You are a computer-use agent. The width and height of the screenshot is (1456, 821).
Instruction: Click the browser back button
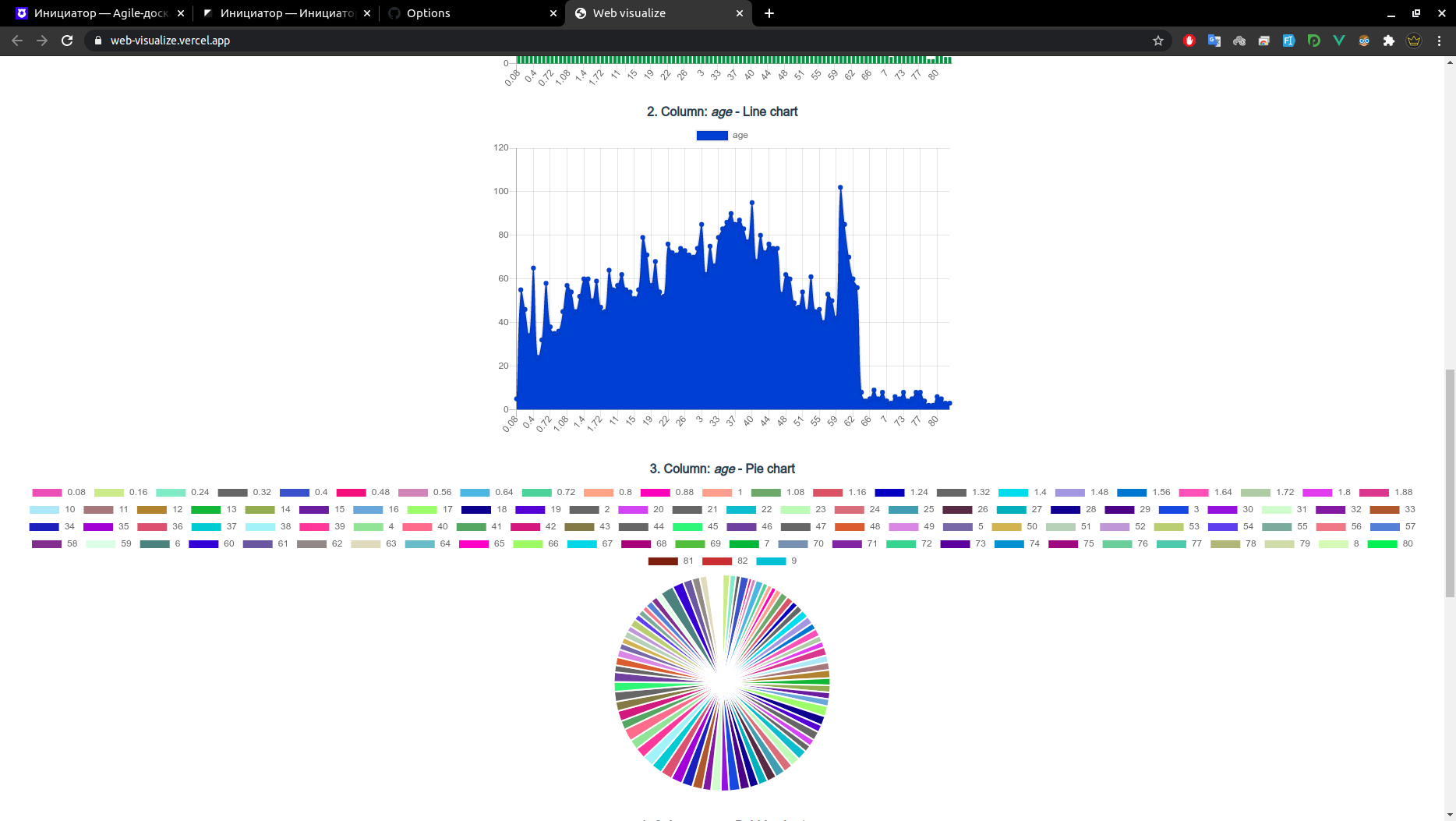[x=16, y=41]
